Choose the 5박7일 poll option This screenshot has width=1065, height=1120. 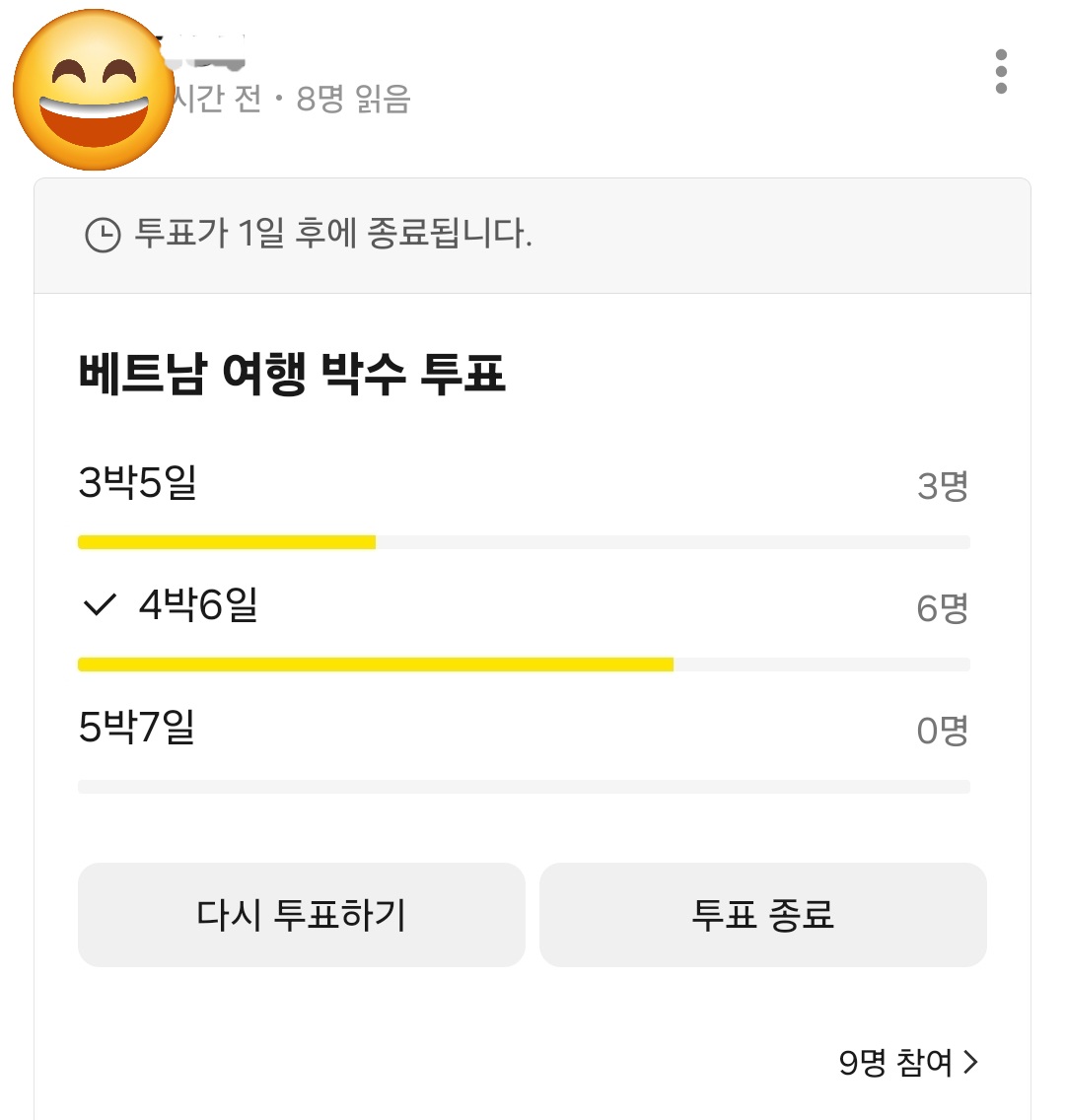[x=136, y=727]
